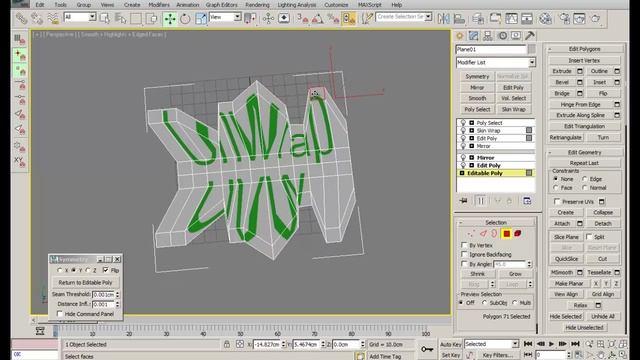This screenshot has height=360, width=640.
Task: Select the X axis radio in Symmetry dialog
Action: 60,270
